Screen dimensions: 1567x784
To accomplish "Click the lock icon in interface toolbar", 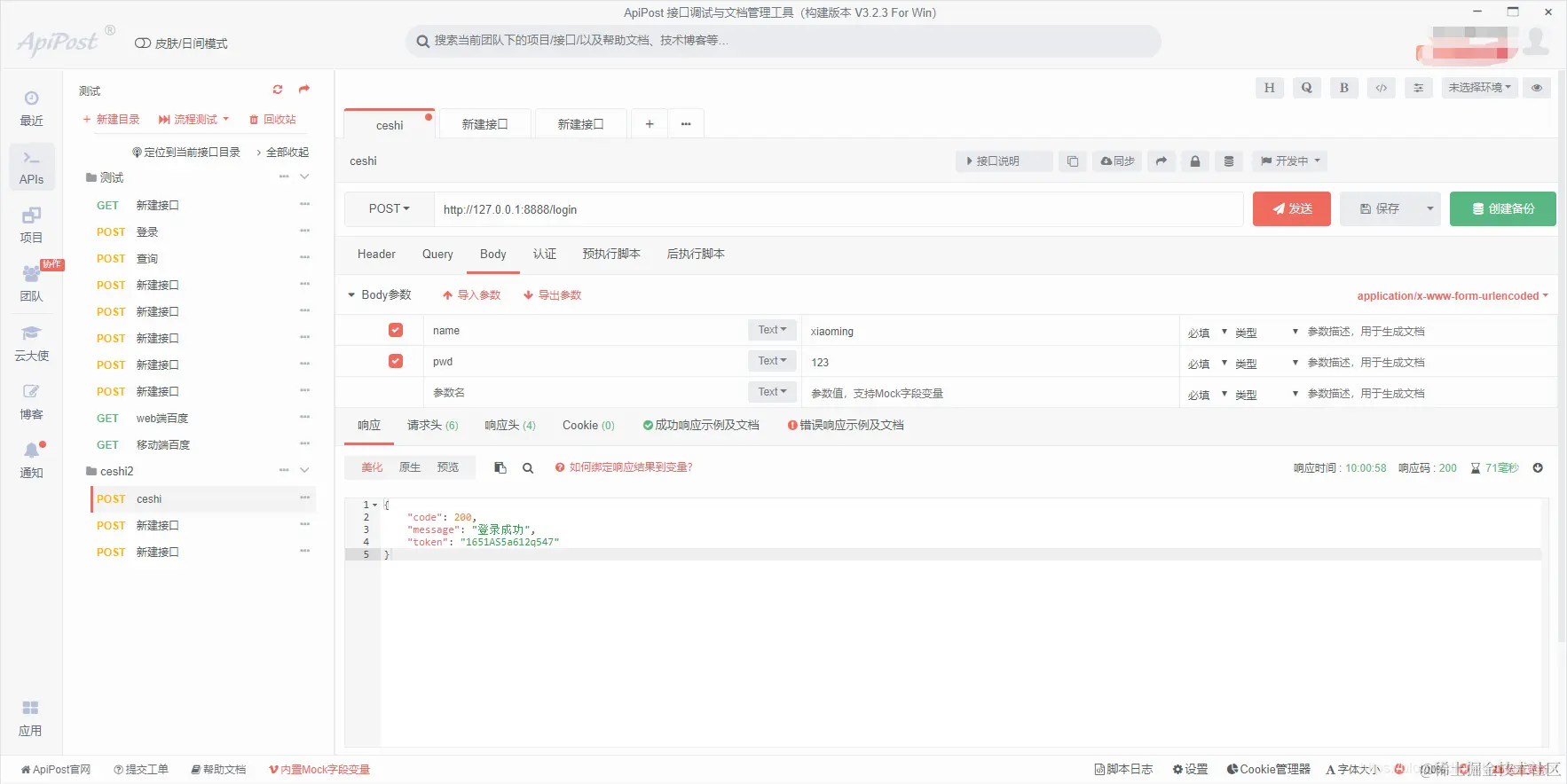I will 1195,161.
